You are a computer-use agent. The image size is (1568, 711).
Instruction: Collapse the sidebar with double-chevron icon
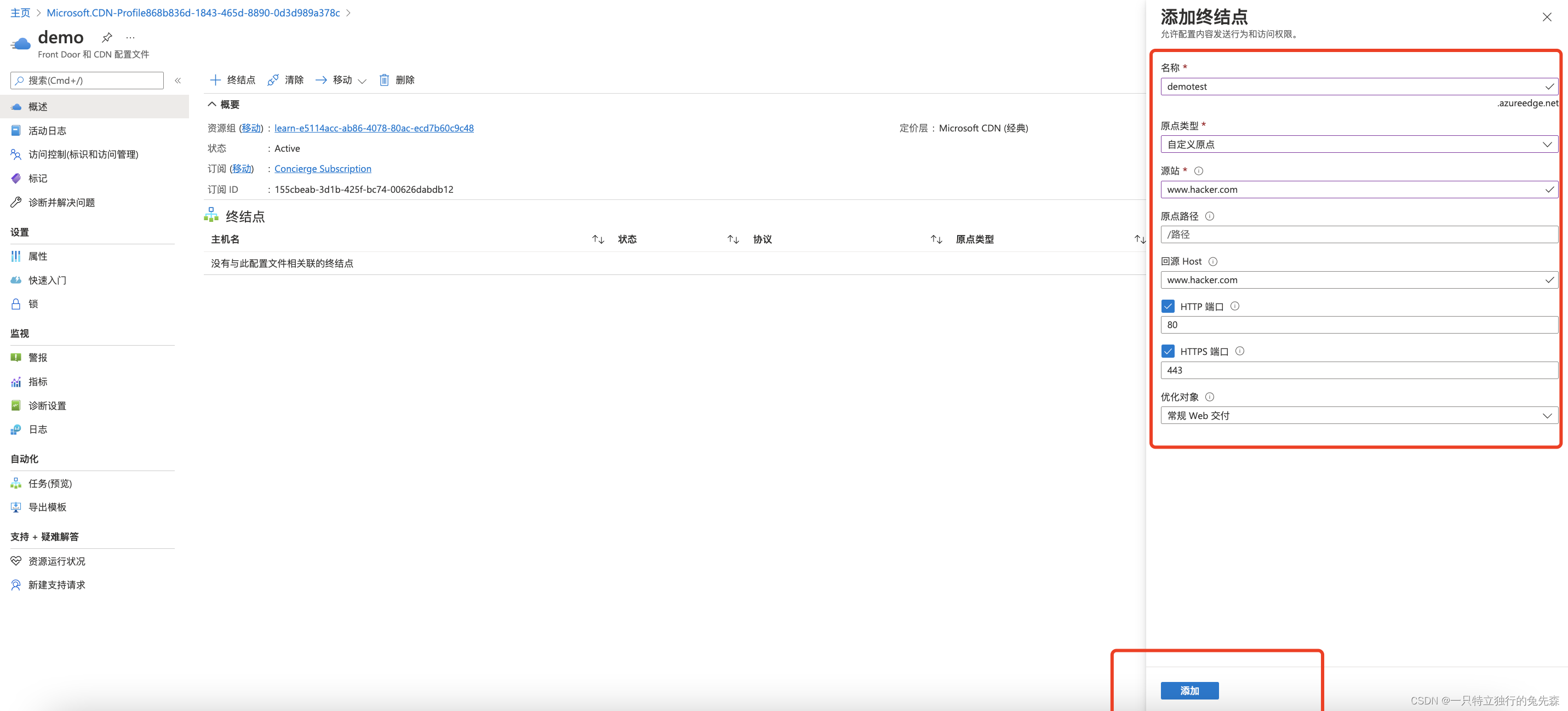click(178, 81)
